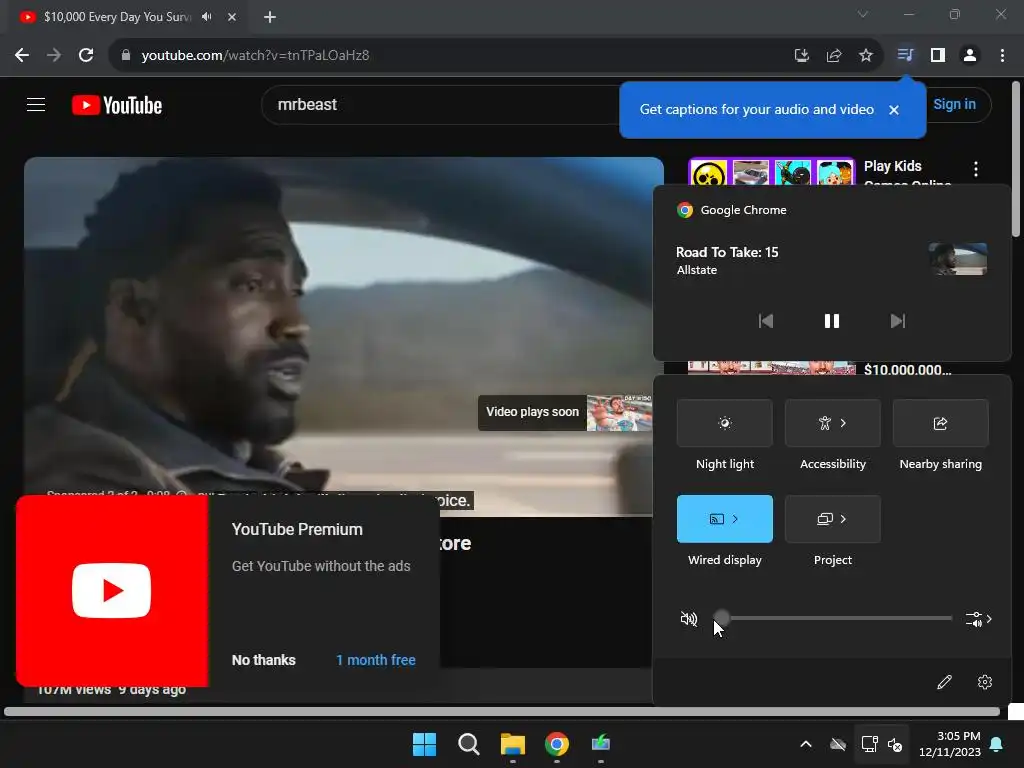
Task: Open Windows taskbar Search
Action: click(x=469, y=744)
